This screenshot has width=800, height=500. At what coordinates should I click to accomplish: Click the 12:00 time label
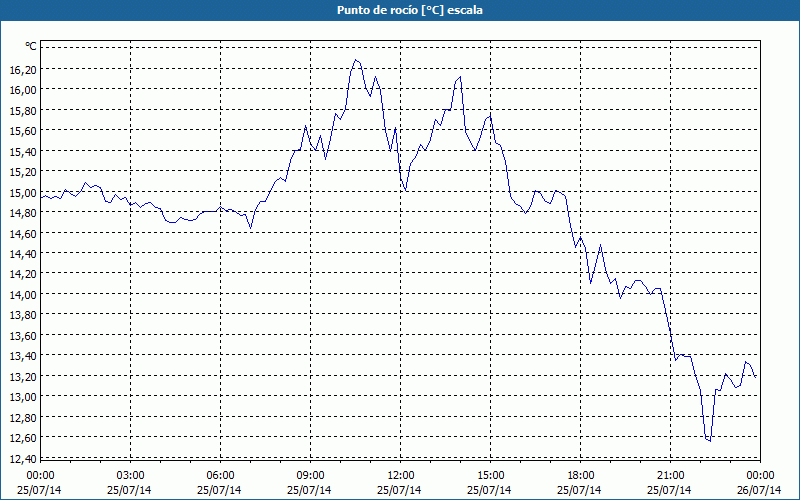click(401, 476)
